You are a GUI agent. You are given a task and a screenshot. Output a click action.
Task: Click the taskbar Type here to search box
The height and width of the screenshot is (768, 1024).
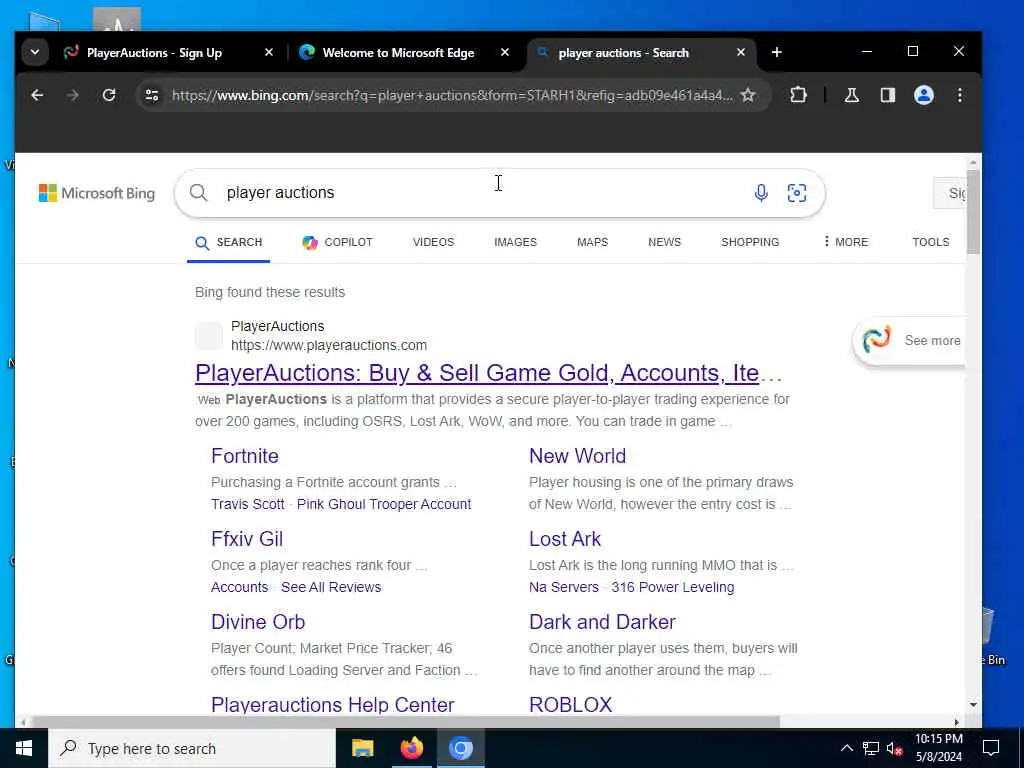point(192,748)
